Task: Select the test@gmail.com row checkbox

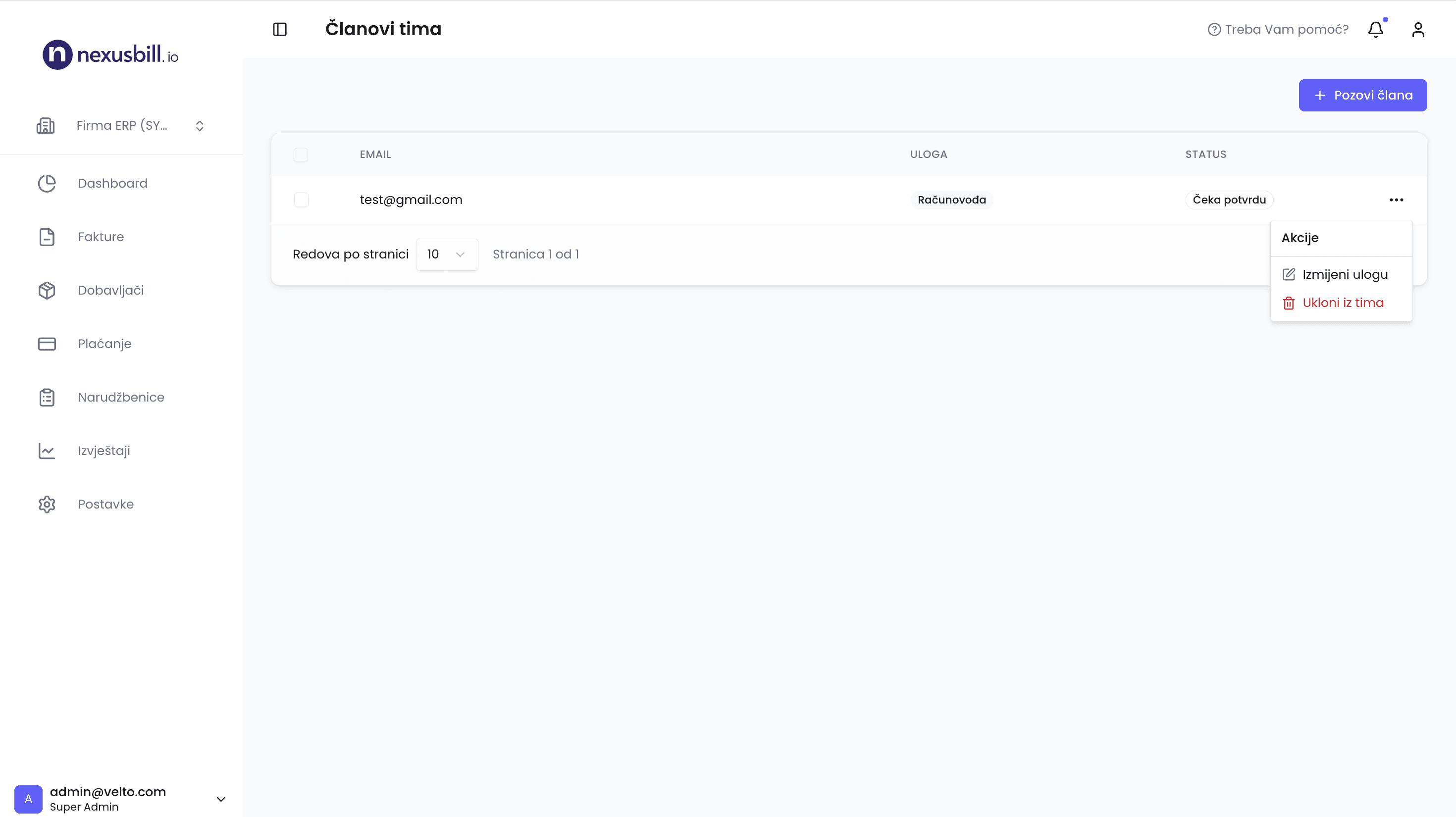Action: pyautogui.click(x=301, y=200)
